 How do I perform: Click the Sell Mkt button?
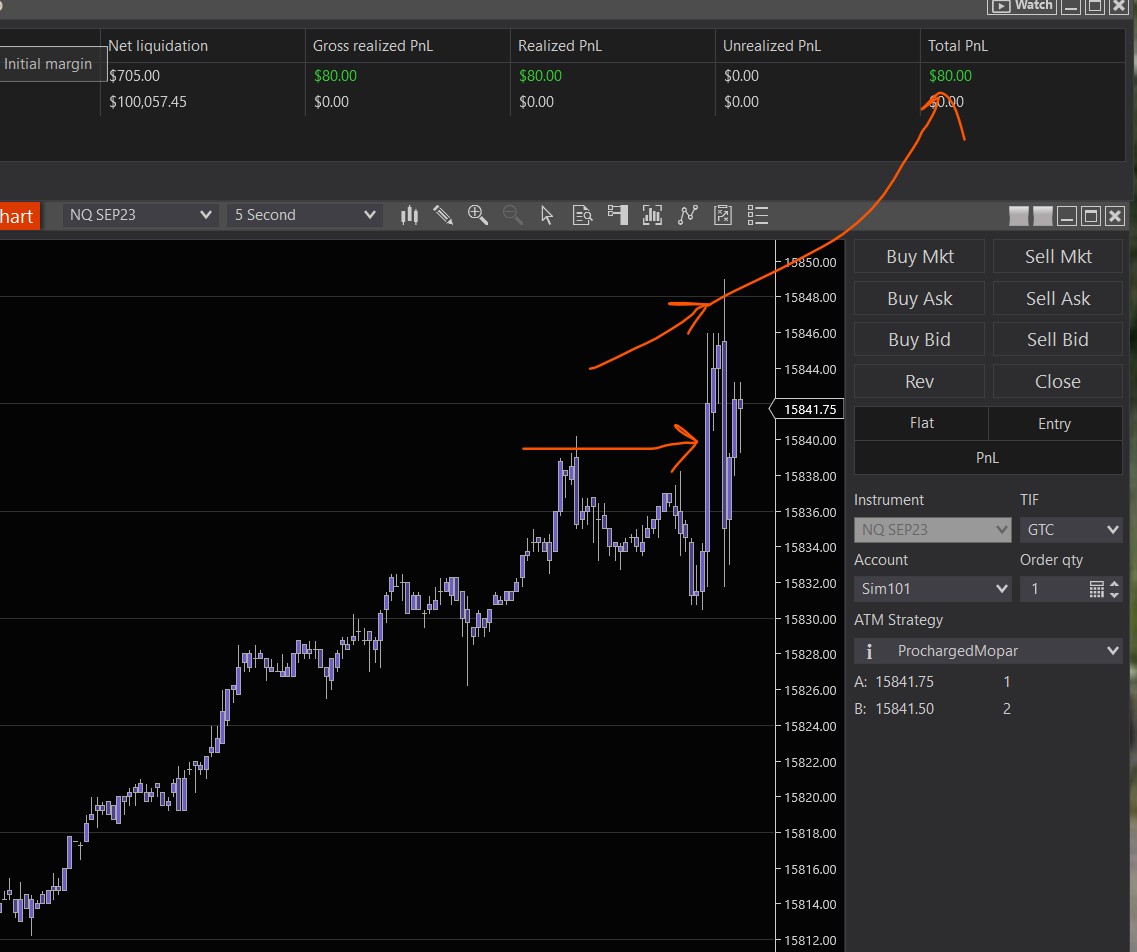[x=1058, y=257]
